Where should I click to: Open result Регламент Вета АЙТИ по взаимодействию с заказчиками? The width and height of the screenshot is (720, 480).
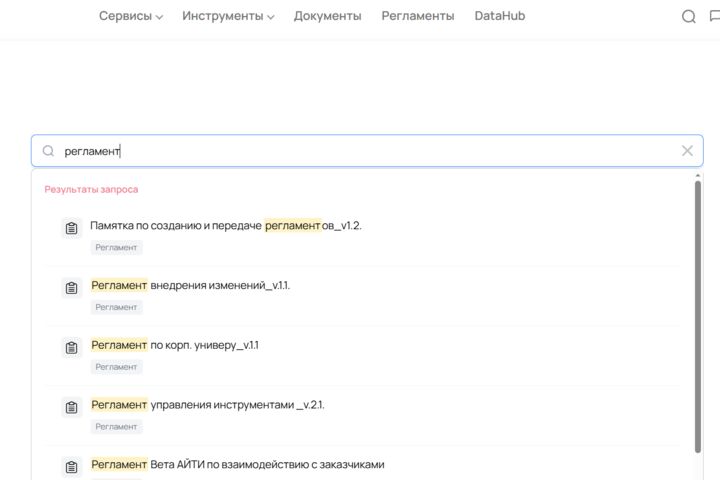(237, 464)
